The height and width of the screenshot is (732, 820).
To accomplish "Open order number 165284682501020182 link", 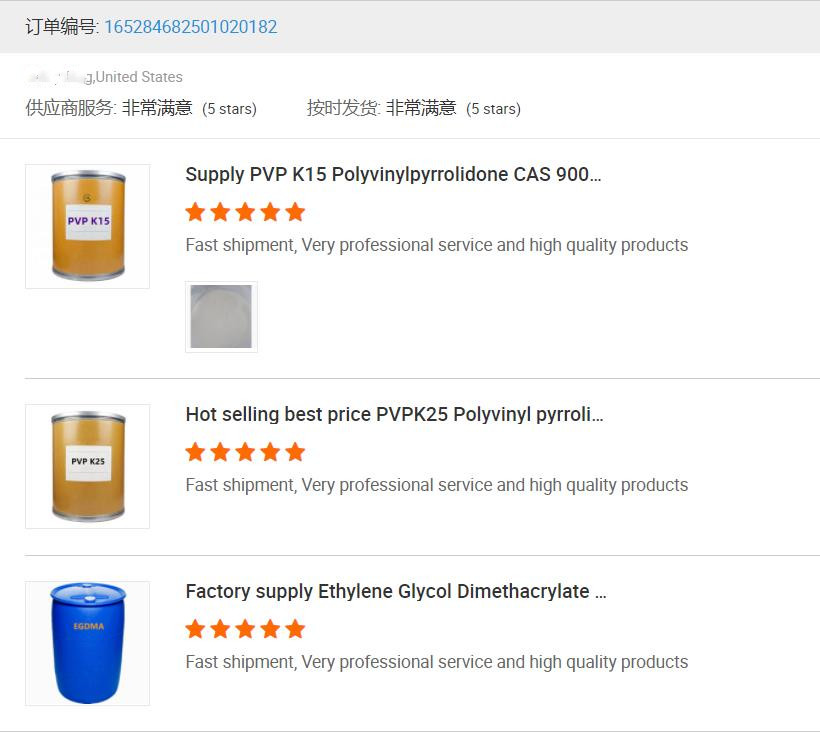I will coord(191,27).
